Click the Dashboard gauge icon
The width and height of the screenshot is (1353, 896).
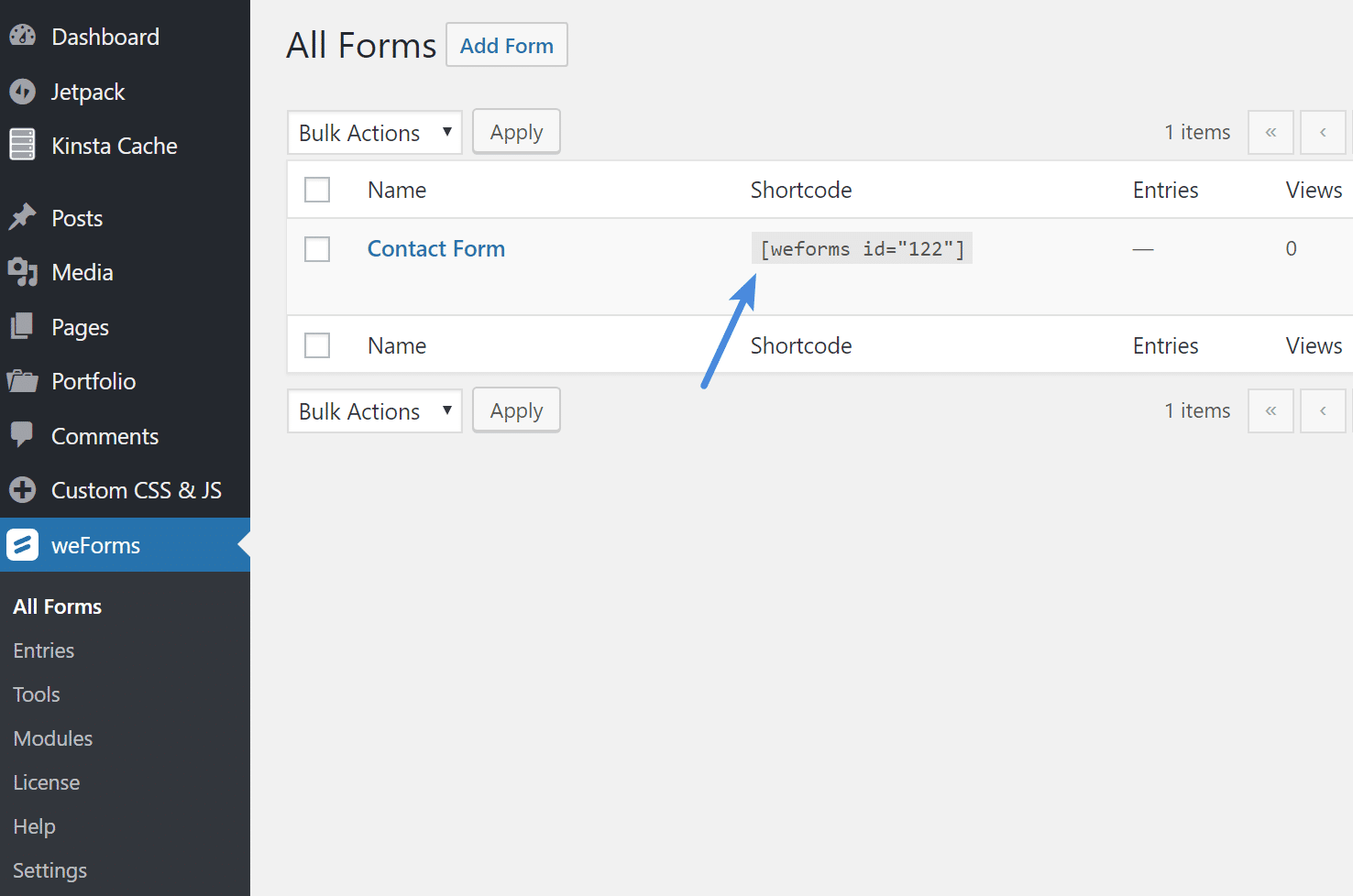coord(22,36)
